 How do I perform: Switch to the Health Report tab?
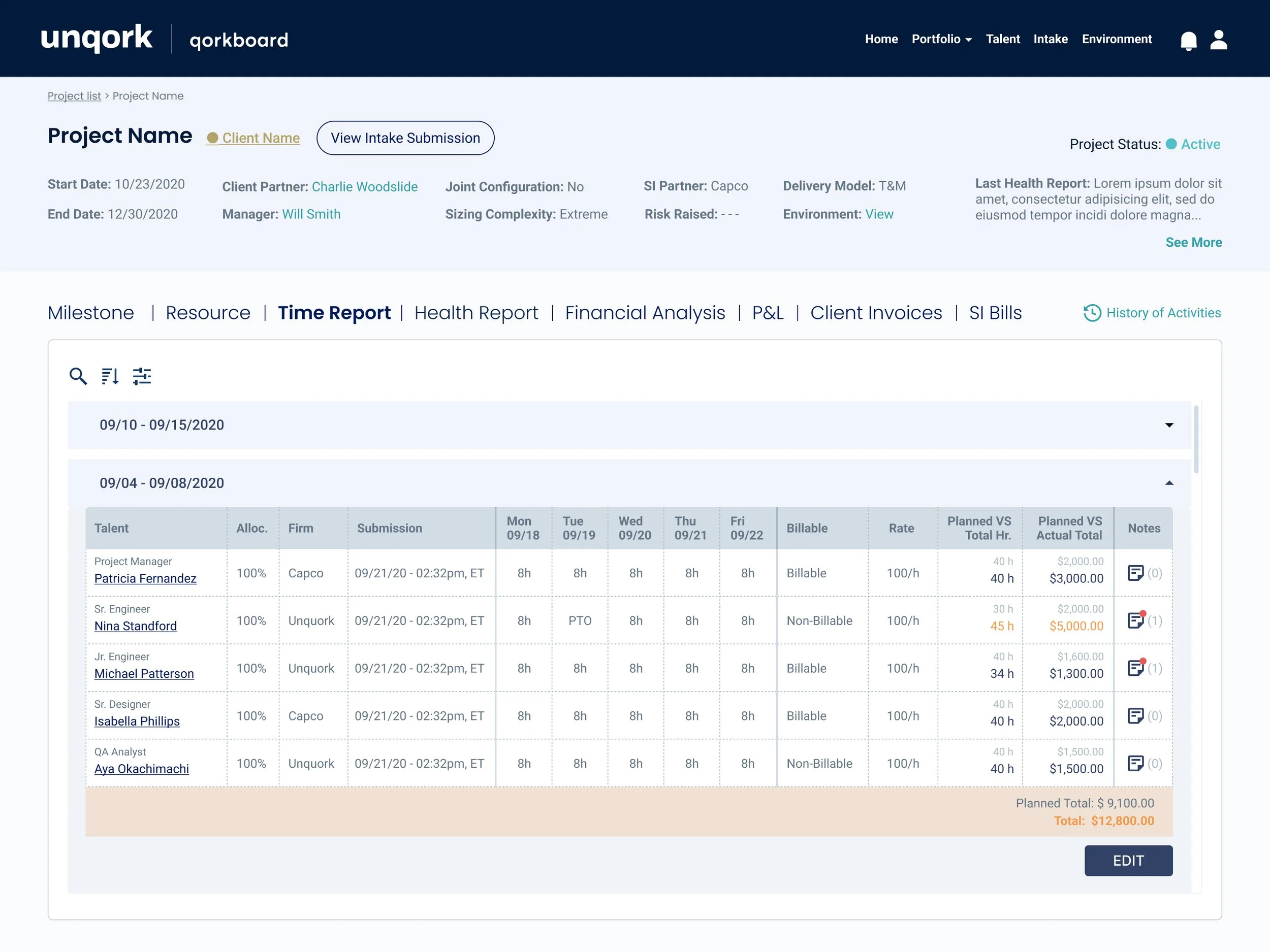point(476,313)
